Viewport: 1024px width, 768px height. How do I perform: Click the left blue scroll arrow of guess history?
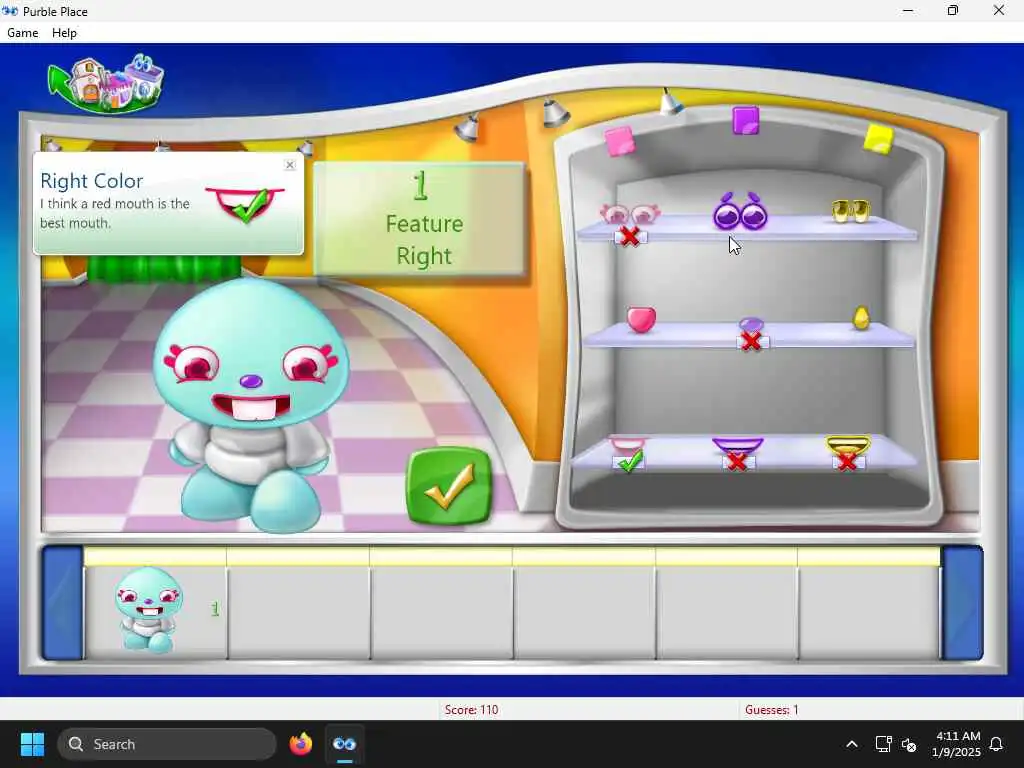click(x=63, y=603)
